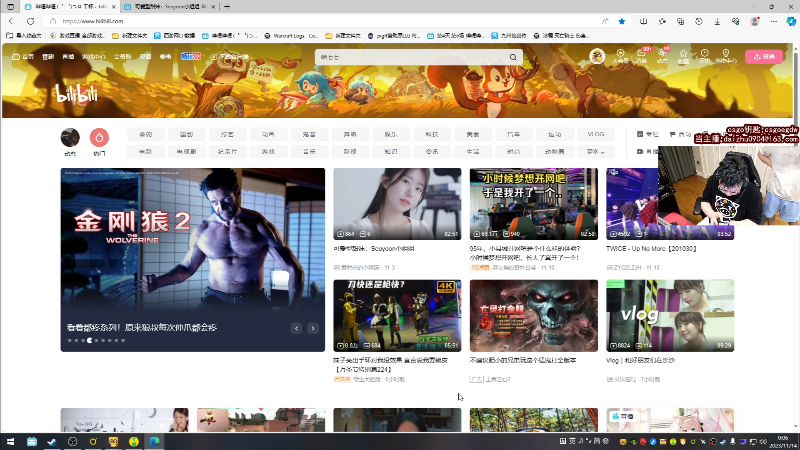Switch to the second browser tab

tap(170, 7)
